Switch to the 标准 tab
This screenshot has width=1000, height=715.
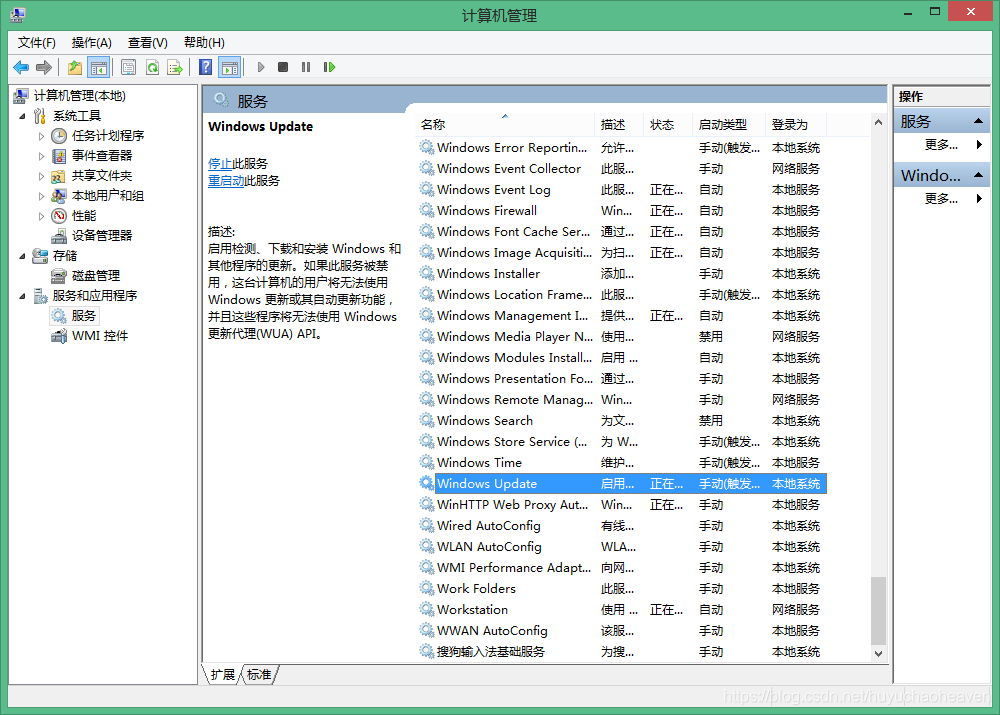259,674
